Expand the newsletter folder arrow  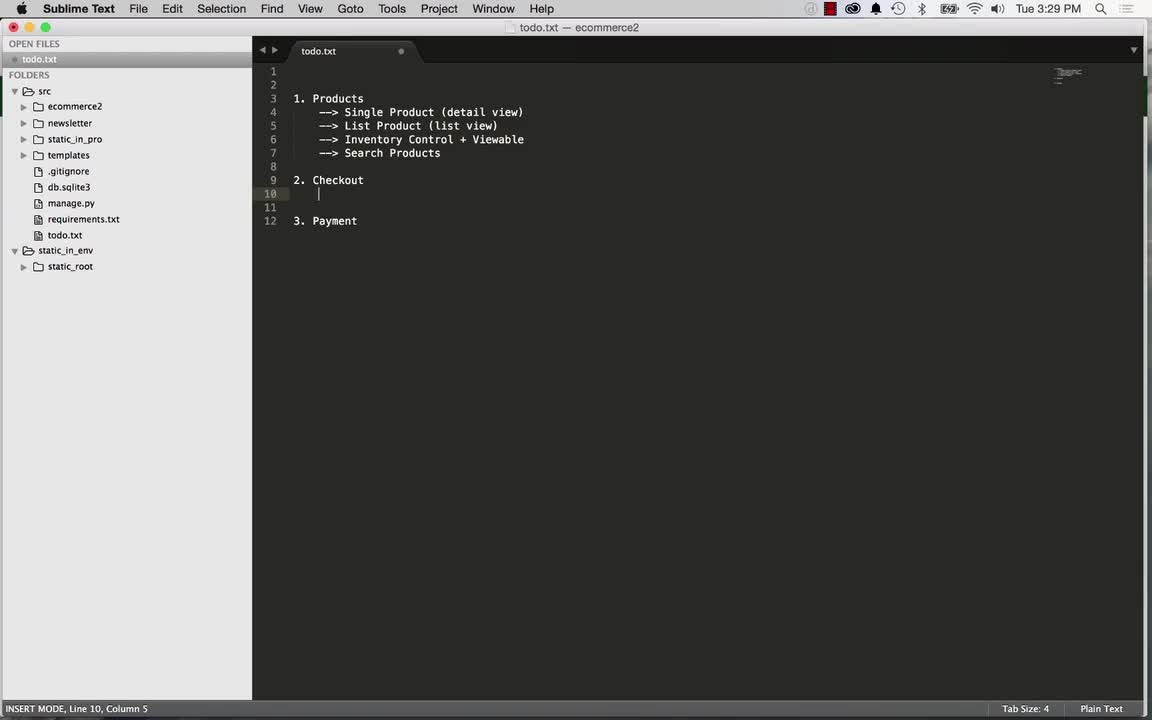[24, 123]
